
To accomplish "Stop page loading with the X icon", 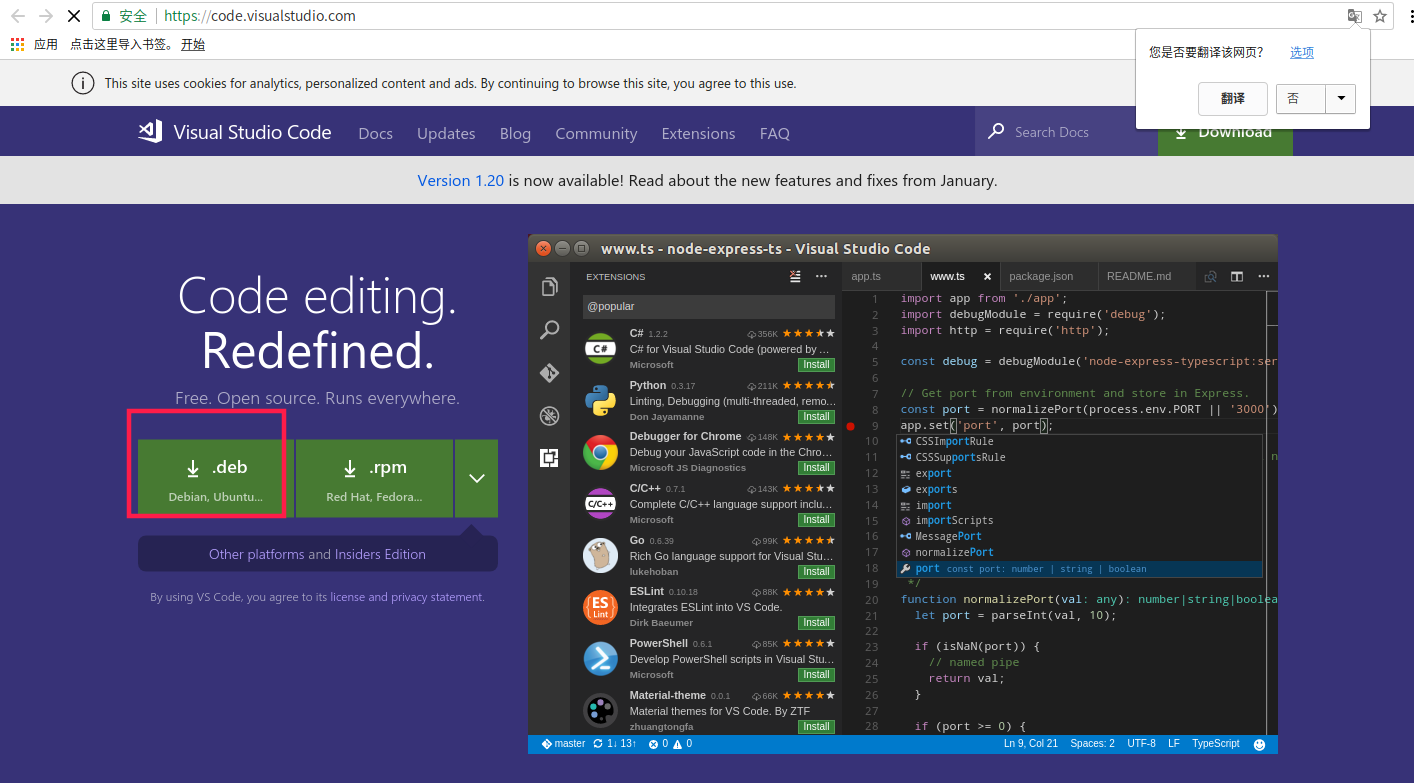I will pos(73,16).
